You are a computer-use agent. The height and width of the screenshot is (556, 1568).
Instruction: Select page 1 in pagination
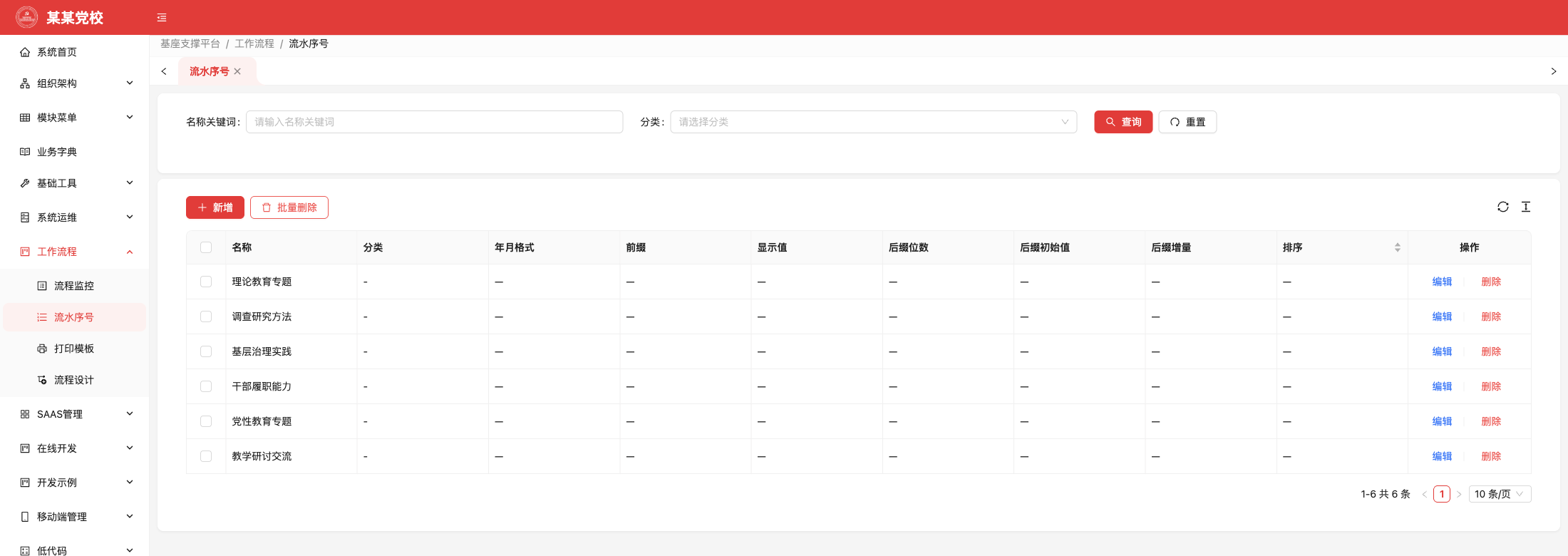pyautogui.click(x=1442, y=494)
